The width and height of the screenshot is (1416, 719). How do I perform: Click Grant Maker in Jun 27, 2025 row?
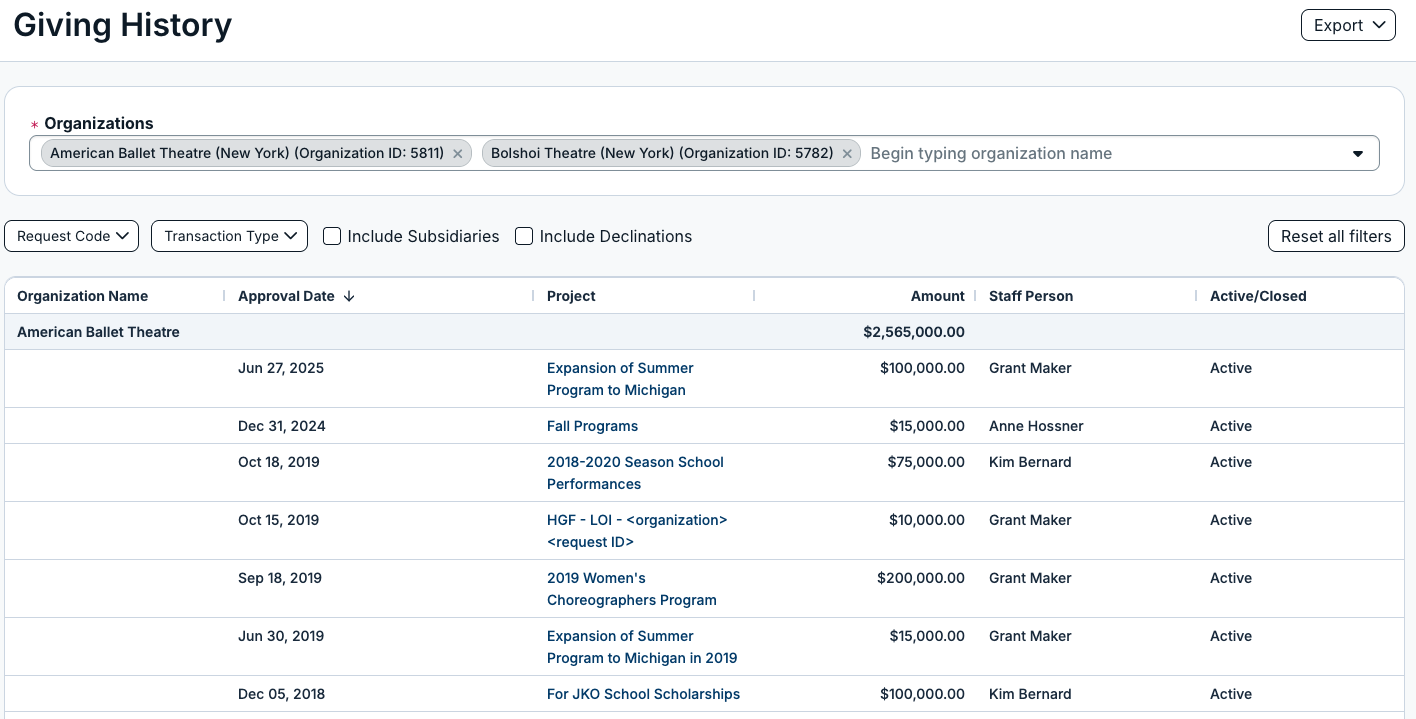point(1030,368)
